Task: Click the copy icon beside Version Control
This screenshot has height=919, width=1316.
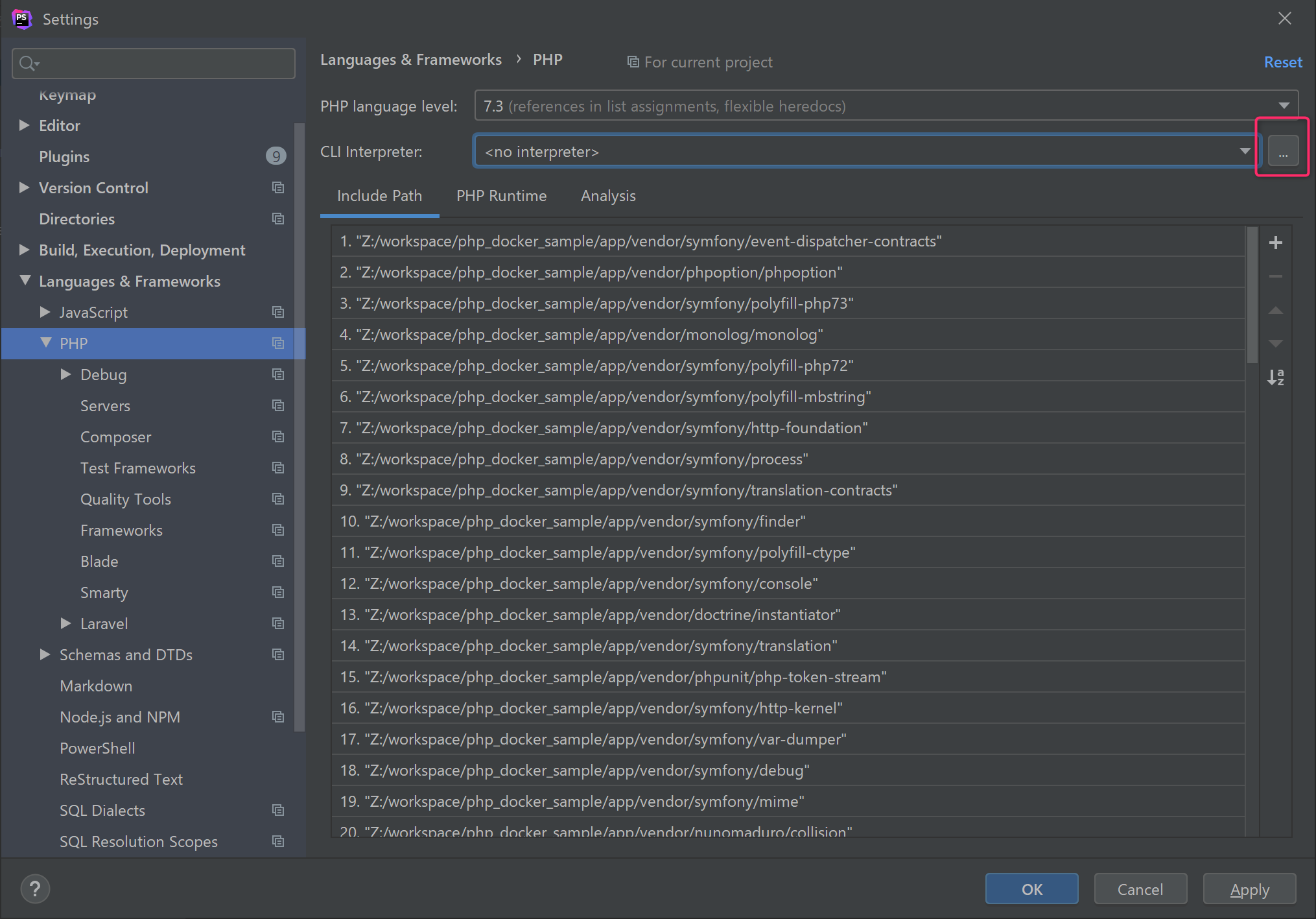Action: tap(278, 187)
